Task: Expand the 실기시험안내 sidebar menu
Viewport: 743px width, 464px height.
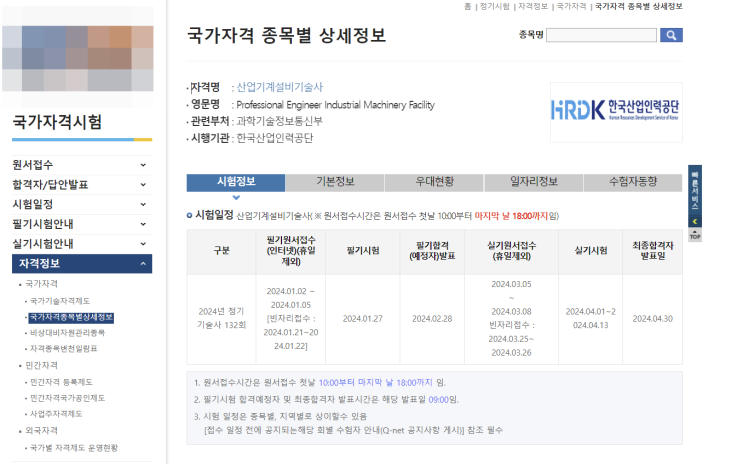Action: tap(82, 244)
